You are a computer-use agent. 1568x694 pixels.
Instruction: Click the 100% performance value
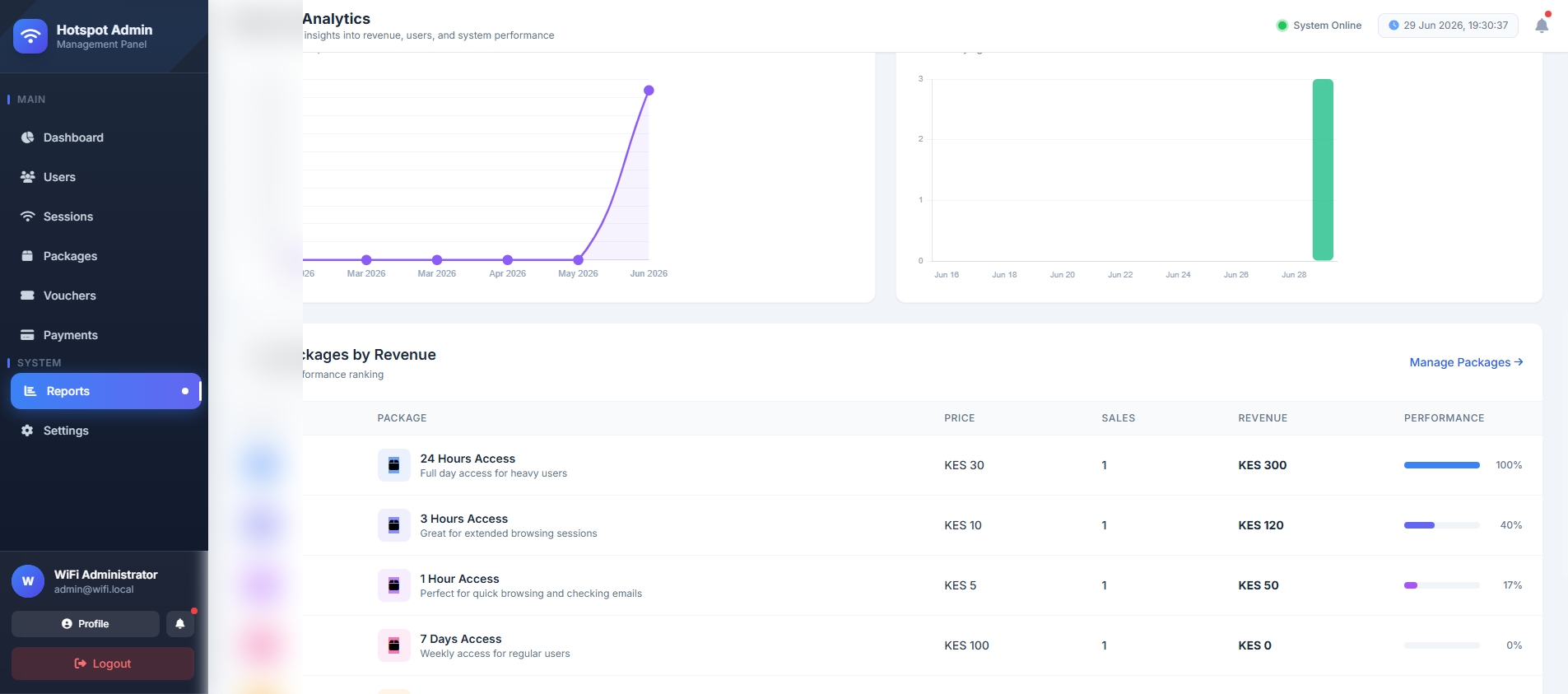pyautogui.click(x=1509, y=465)
